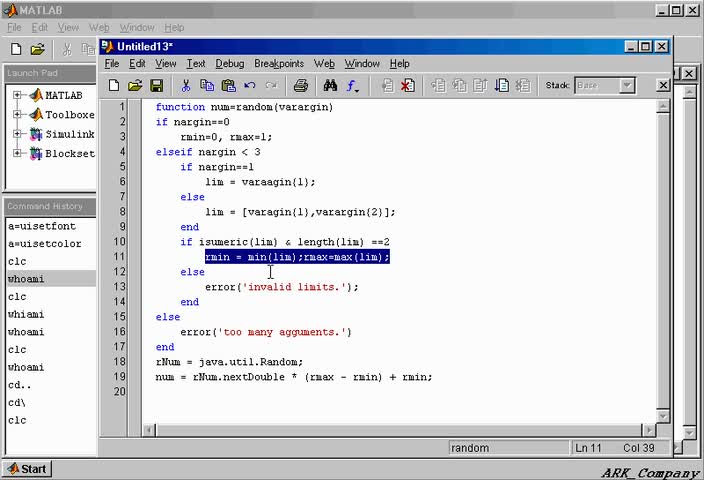This screenshot has width=704, height=480.
Task: Open the editor Help menu
Action: pyautogui.click(x=399, y=64)
